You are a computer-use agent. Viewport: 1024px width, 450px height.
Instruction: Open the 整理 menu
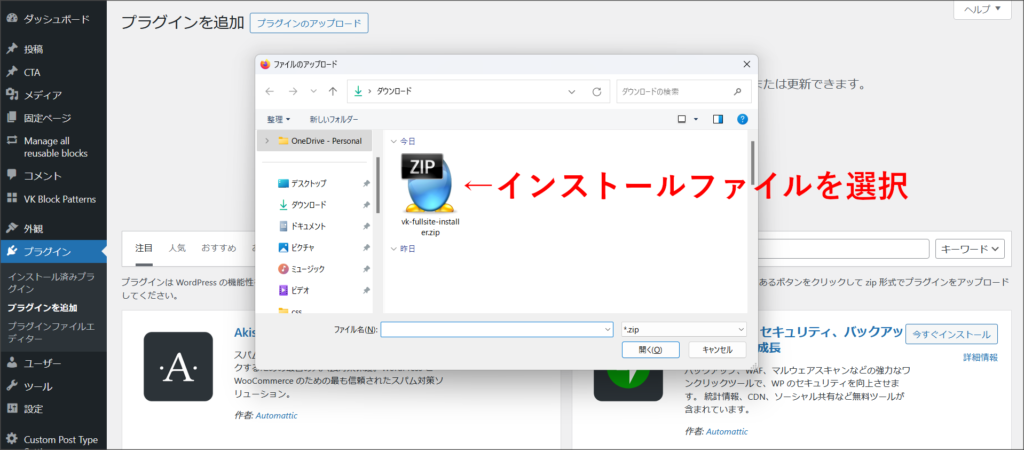[278, 119]
